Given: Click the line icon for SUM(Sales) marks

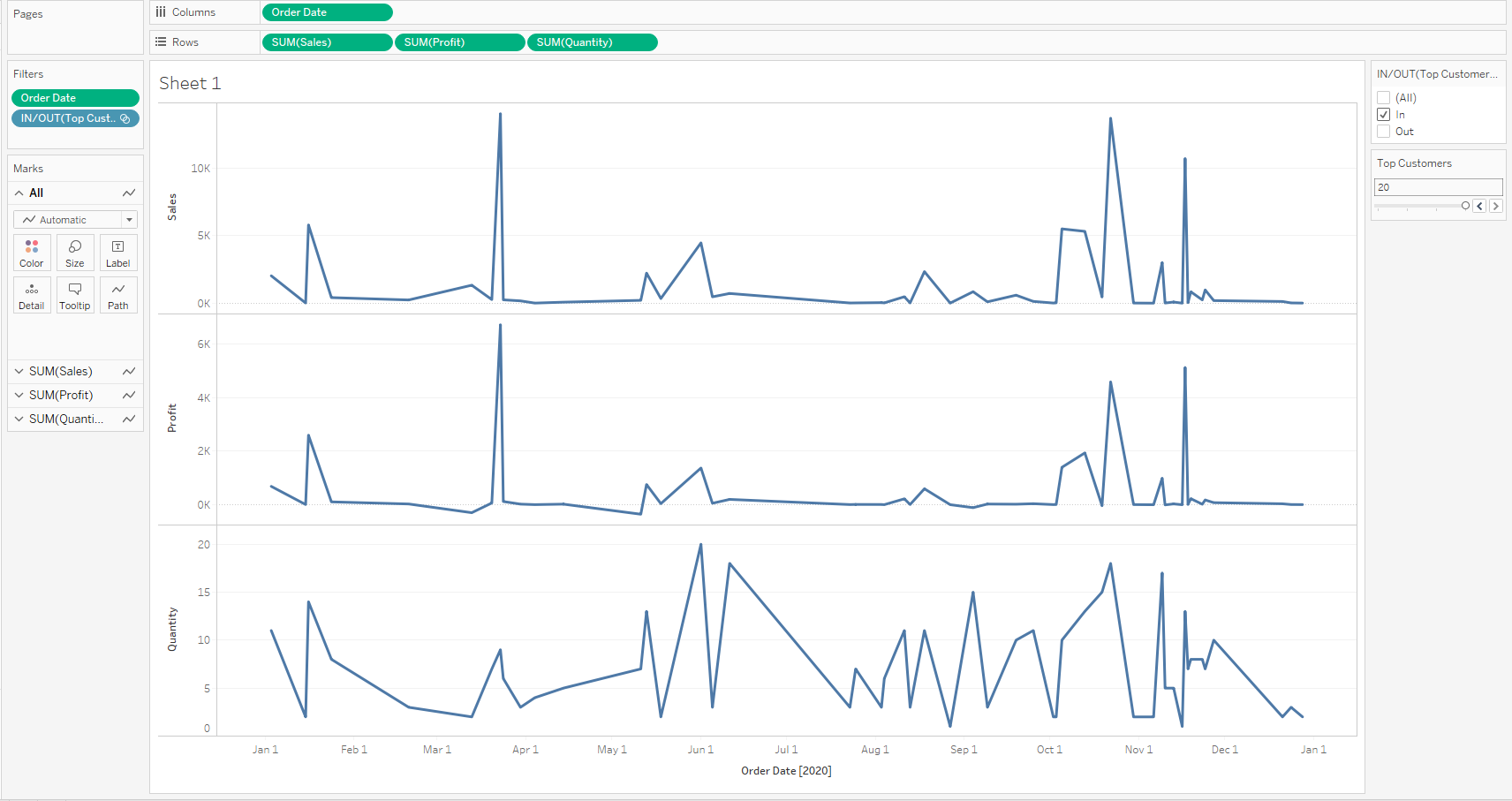Looking at the screenshot, I should coord(129,371).
